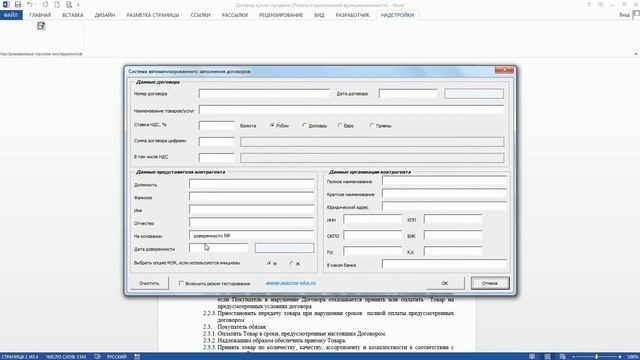Click the VAT rate percent field
Viewport: 640px width, 360px height.
pos(217,125)
